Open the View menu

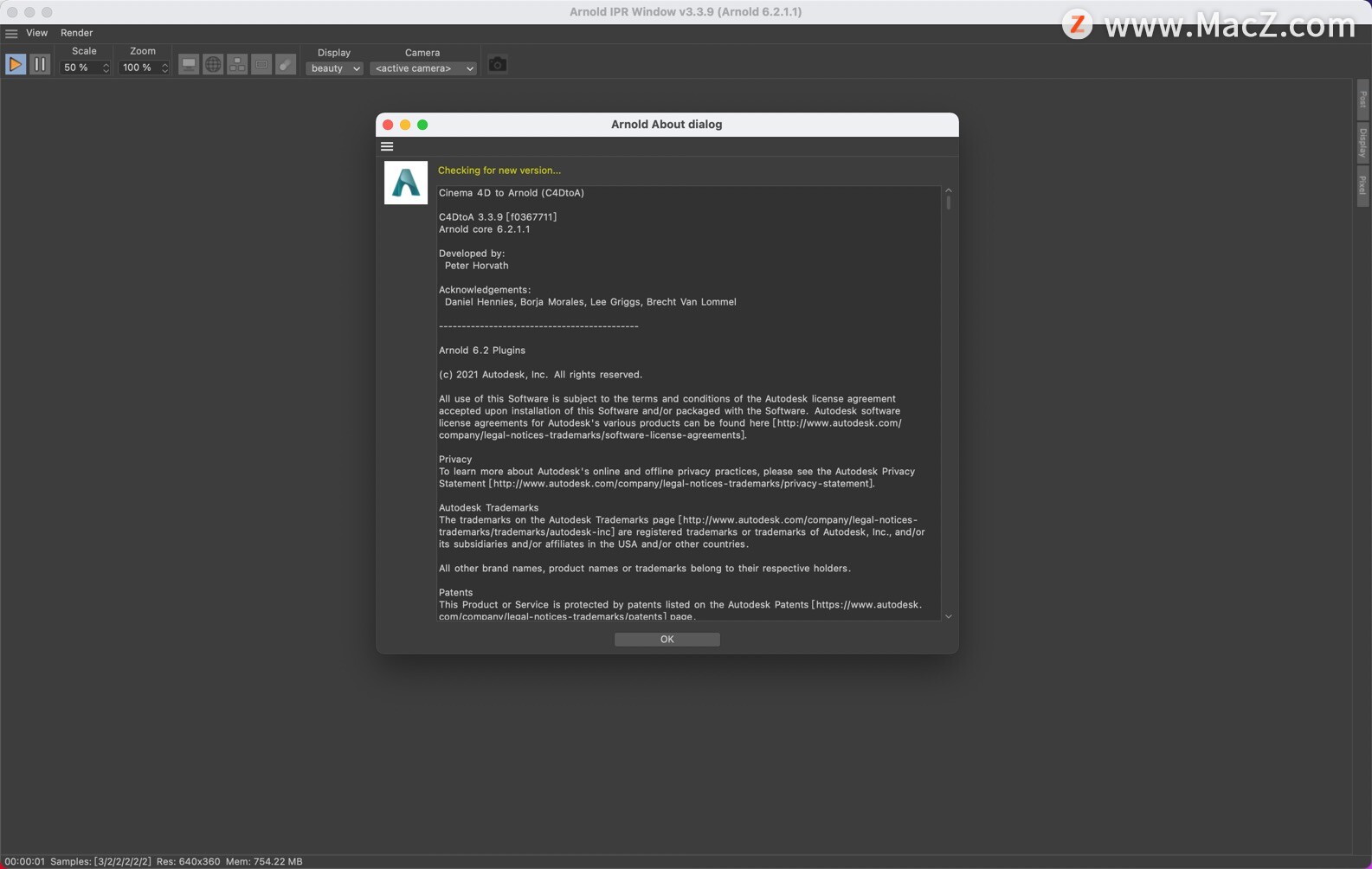pyautogui.click(x=37, y=33)
